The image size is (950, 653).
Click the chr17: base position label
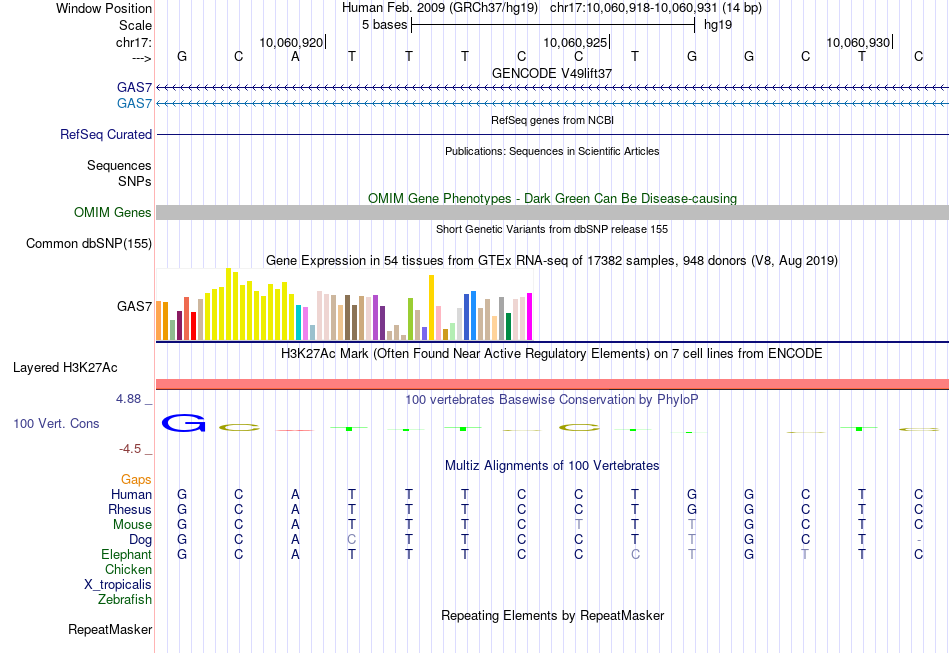click(134, 42)
